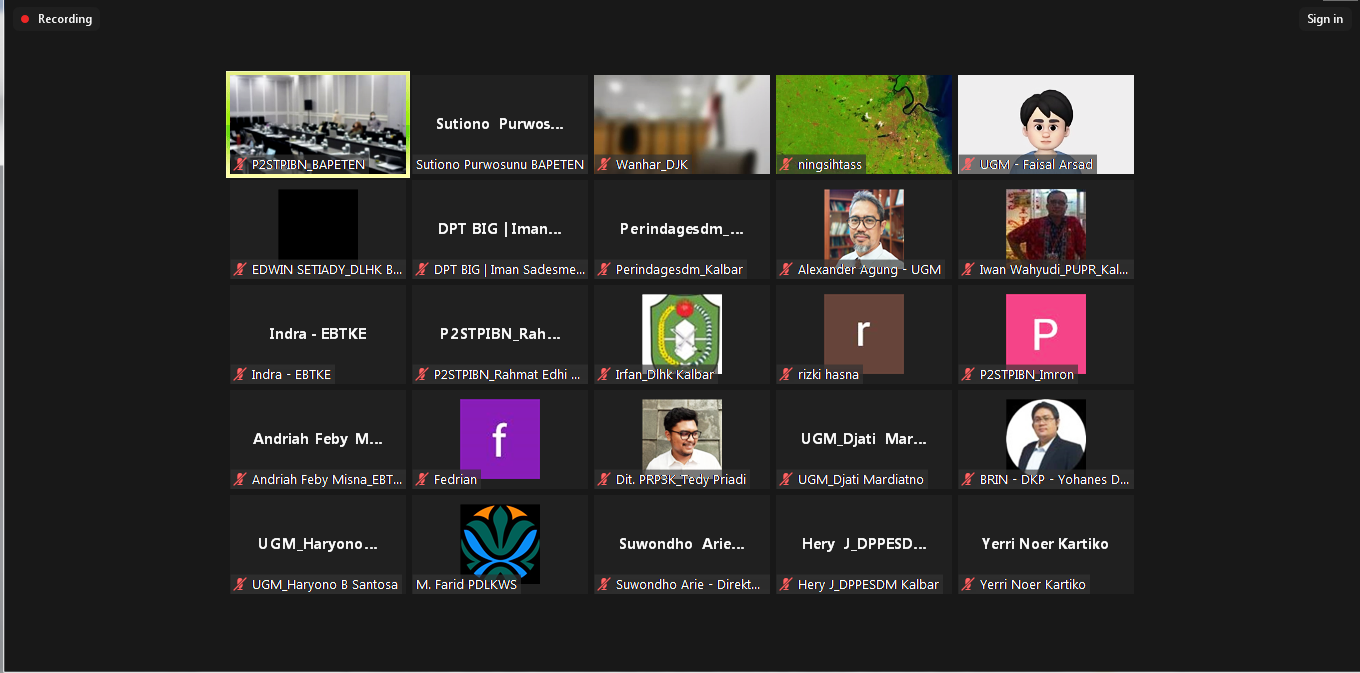Click muted mic icon beside P2STPIBN_BAPETEN
1360x673 pixels.
point(240,165)
